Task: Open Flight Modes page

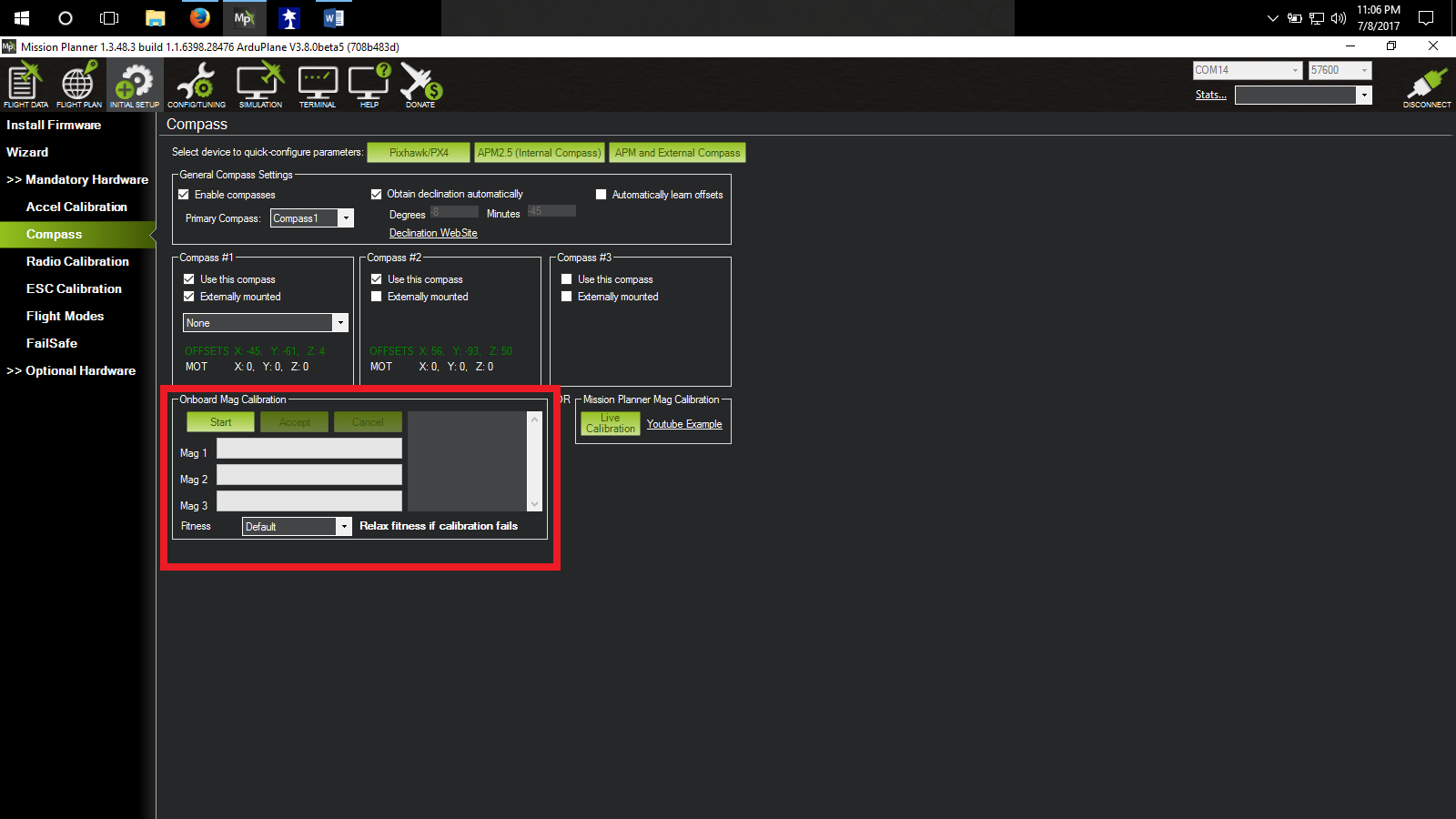Action: [65, 316]
